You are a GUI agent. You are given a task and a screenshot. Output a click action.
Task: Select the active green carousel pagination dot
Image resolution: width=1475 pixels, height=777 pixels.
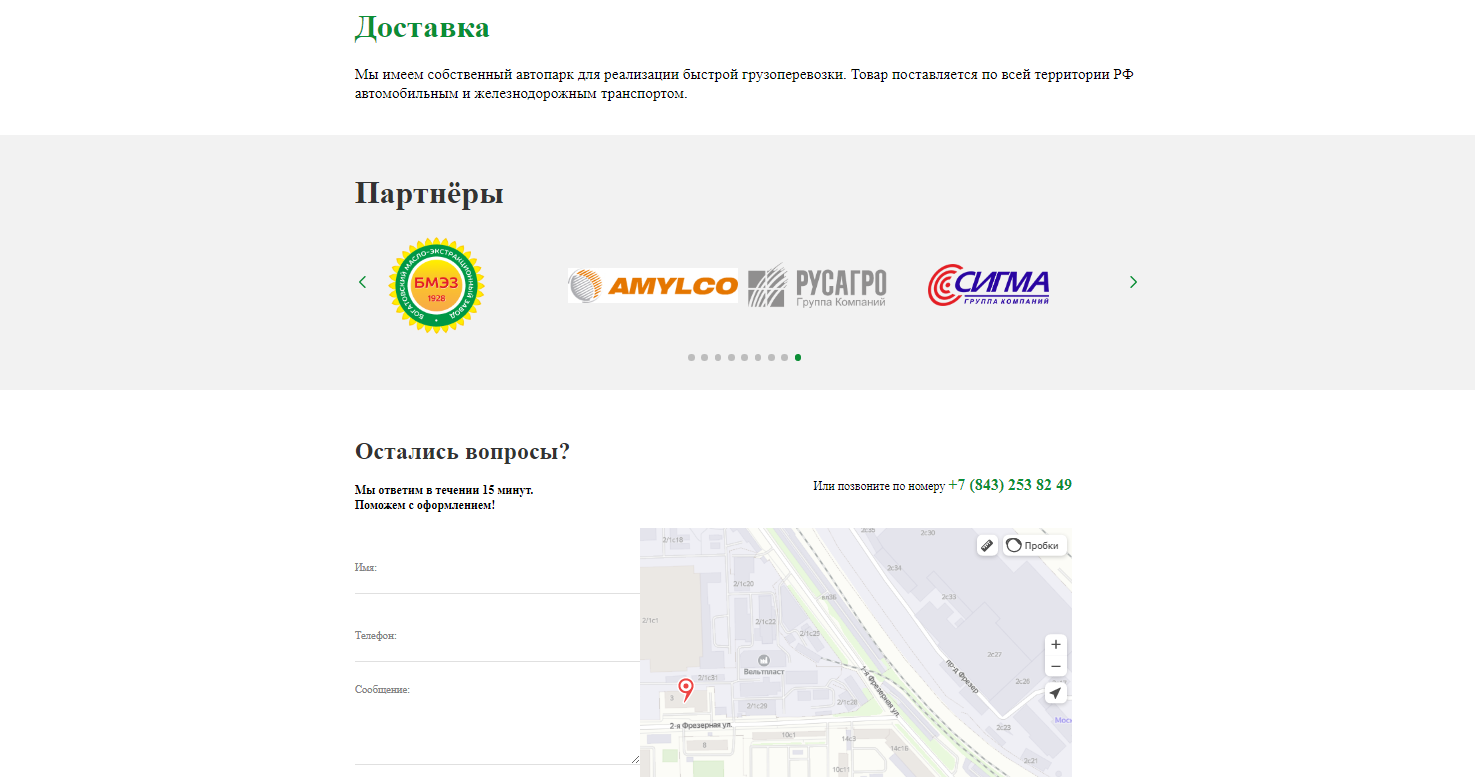pos(798,357)
